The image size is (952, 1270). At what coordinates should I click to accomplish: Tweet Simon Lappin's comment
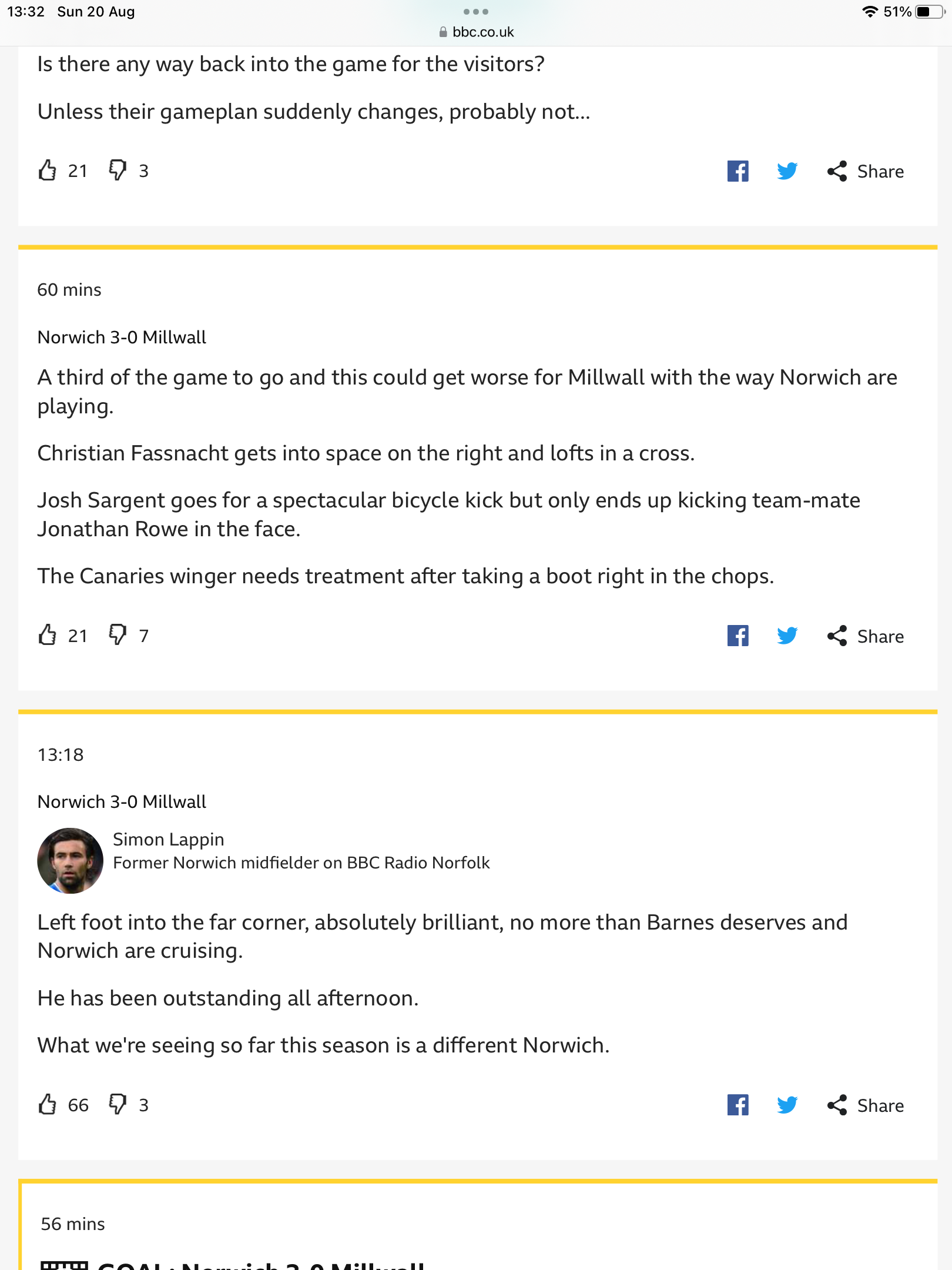pos(787,1105)
